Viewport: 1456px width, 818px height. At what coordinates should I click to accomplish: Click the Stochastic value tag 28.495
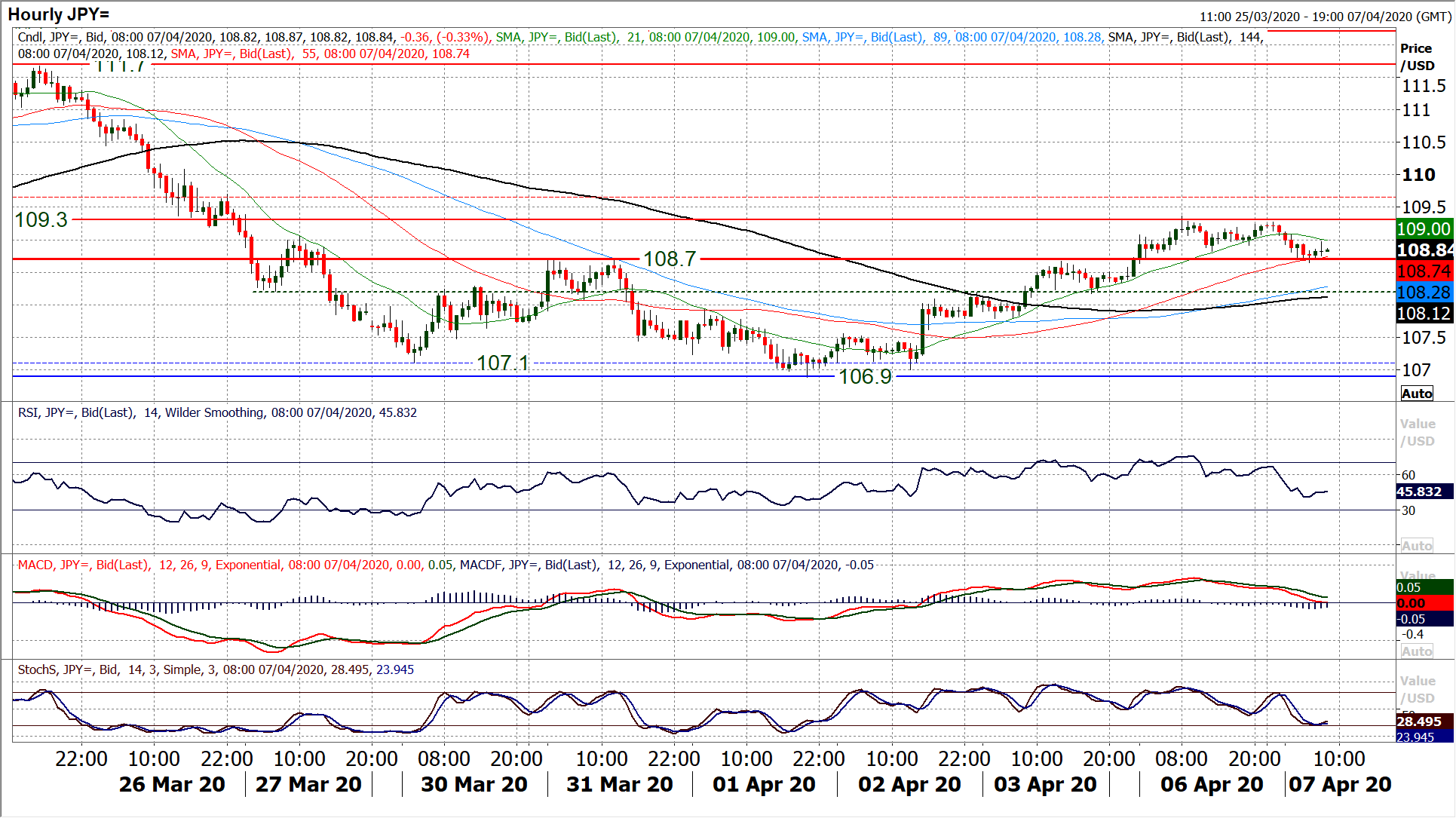pos(1424,721)
